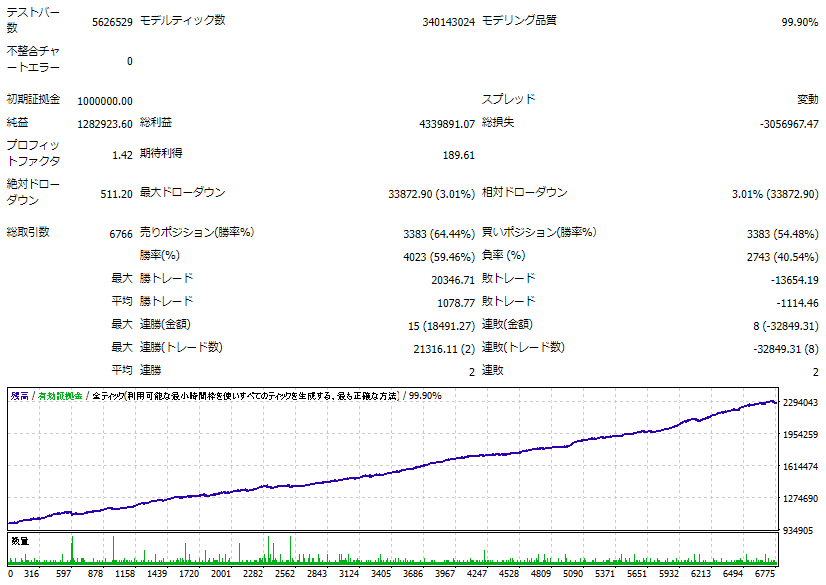
Task: Click the 数量 label of the volume chart
Action: tap(20, 541)
